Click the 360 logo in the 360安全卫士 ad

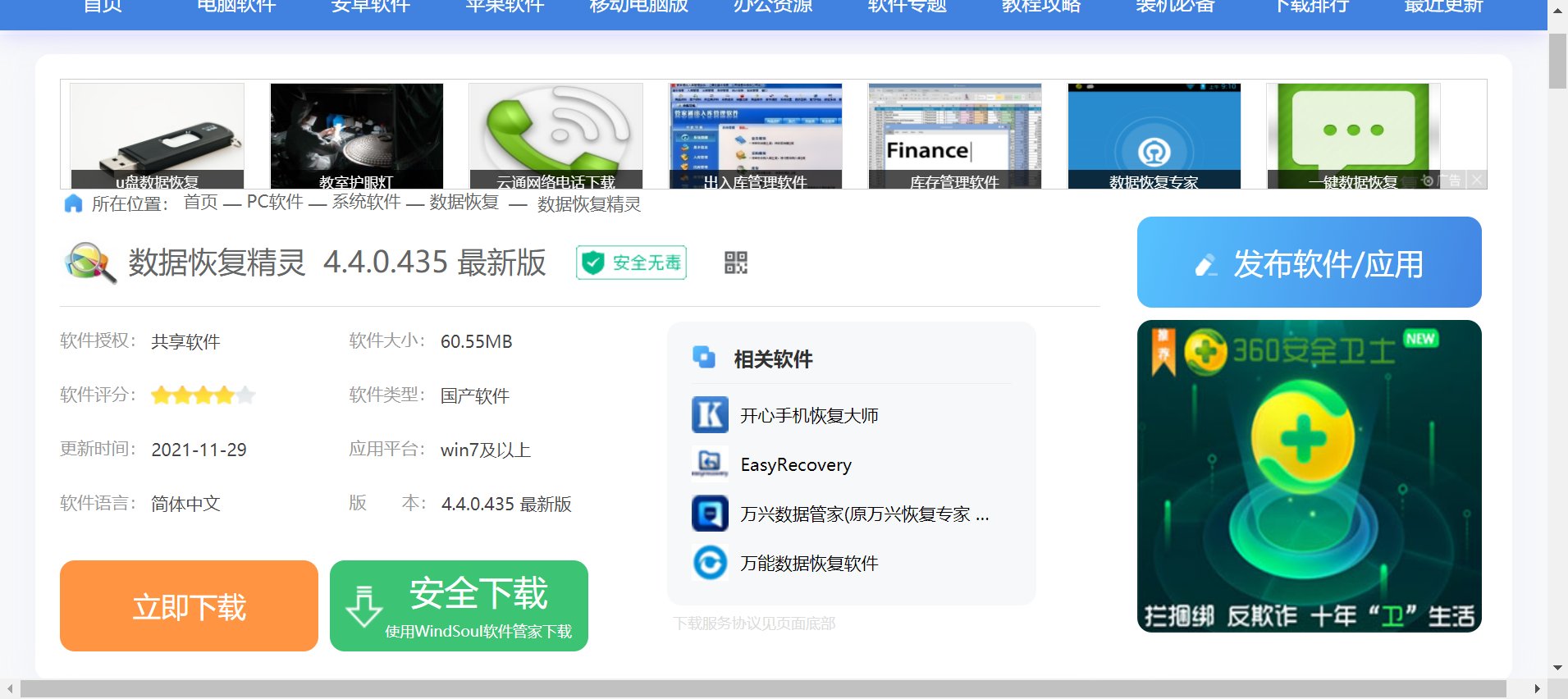coord(1205,351)
